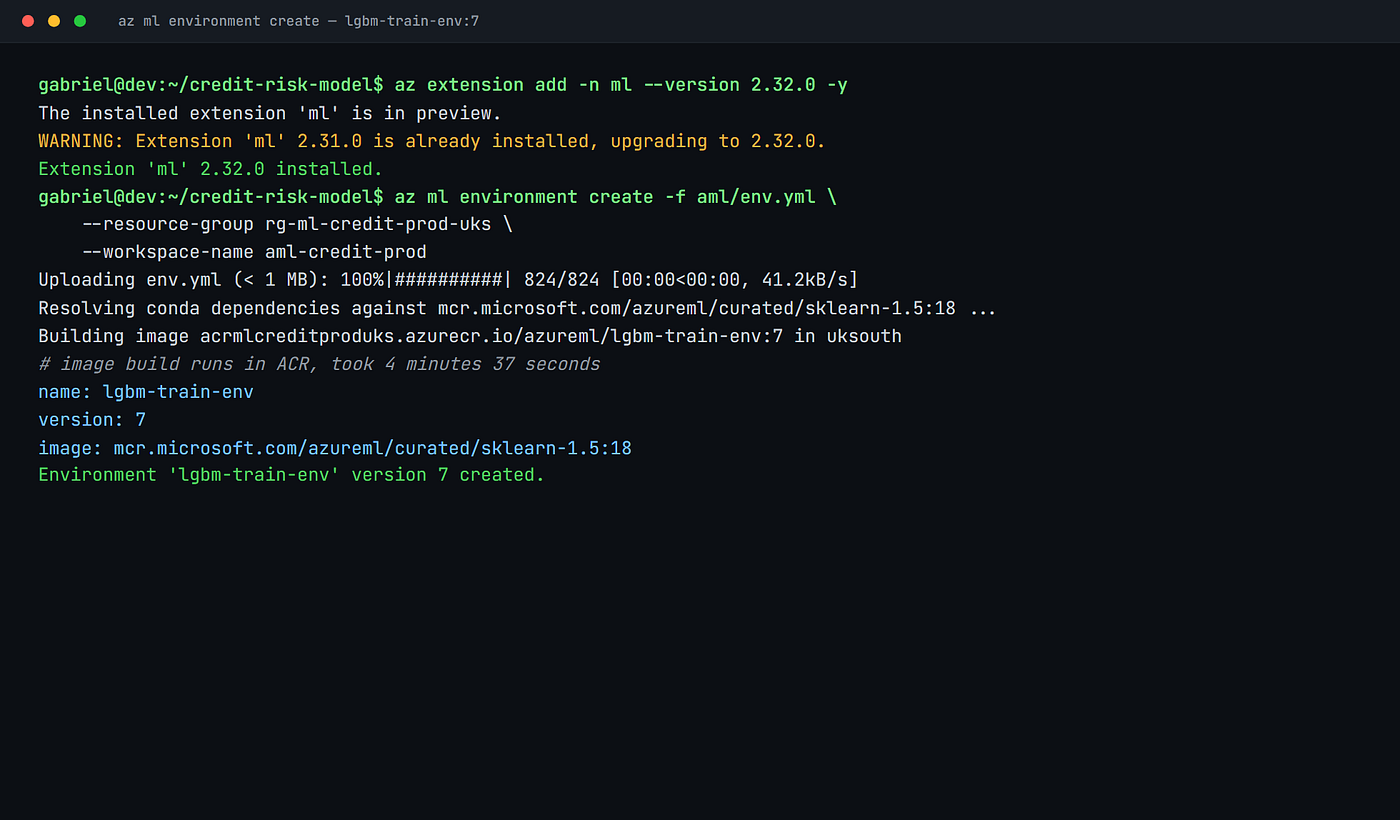Click the az extension add command line
This screenshot has height=820, width=1400.
(621, 85)
